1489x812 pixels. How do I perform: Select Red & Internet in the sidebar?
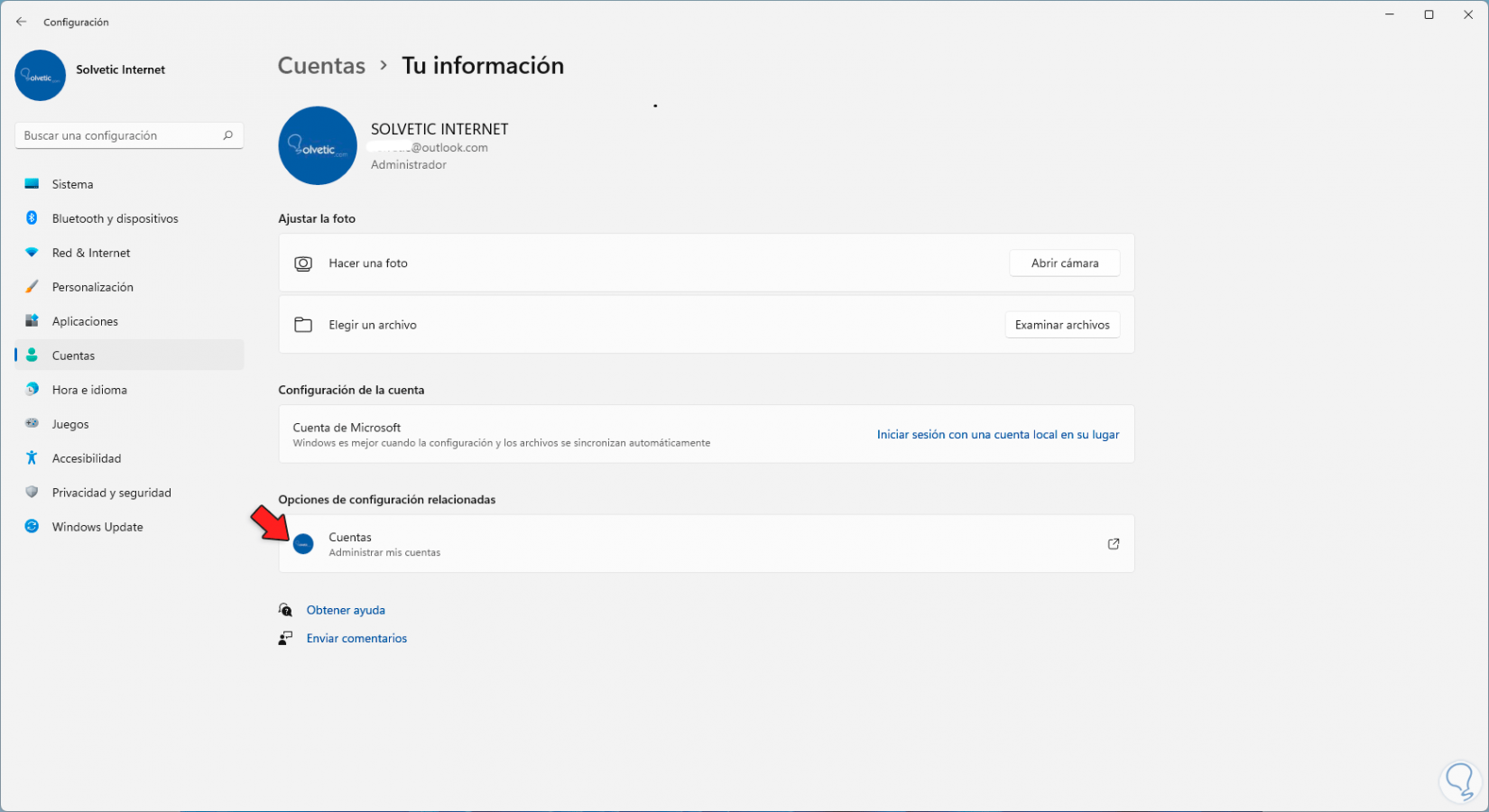[x=129, y=253]
